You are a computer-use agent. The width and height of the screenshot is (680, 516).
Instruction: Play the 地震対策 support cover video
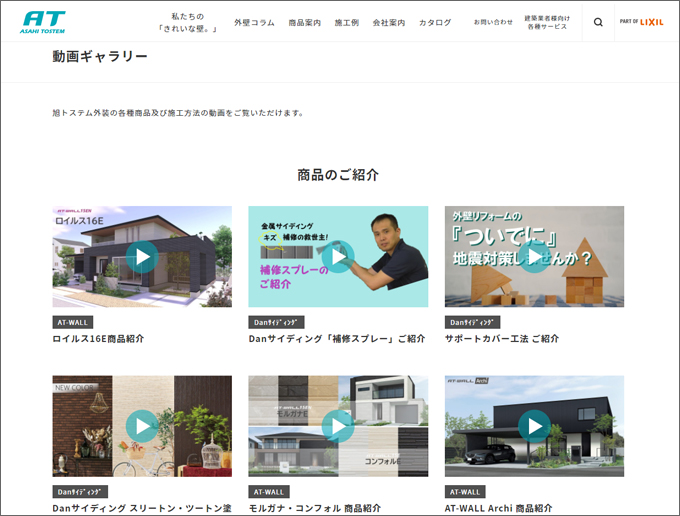[x=534, y=257]
